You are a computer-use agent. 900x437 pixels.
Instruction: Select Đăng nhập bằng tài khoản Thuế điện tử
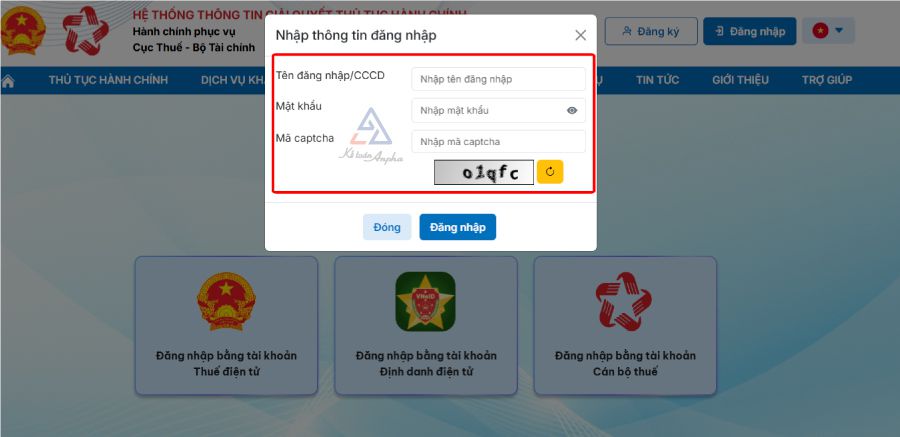(x=226, y=326)
